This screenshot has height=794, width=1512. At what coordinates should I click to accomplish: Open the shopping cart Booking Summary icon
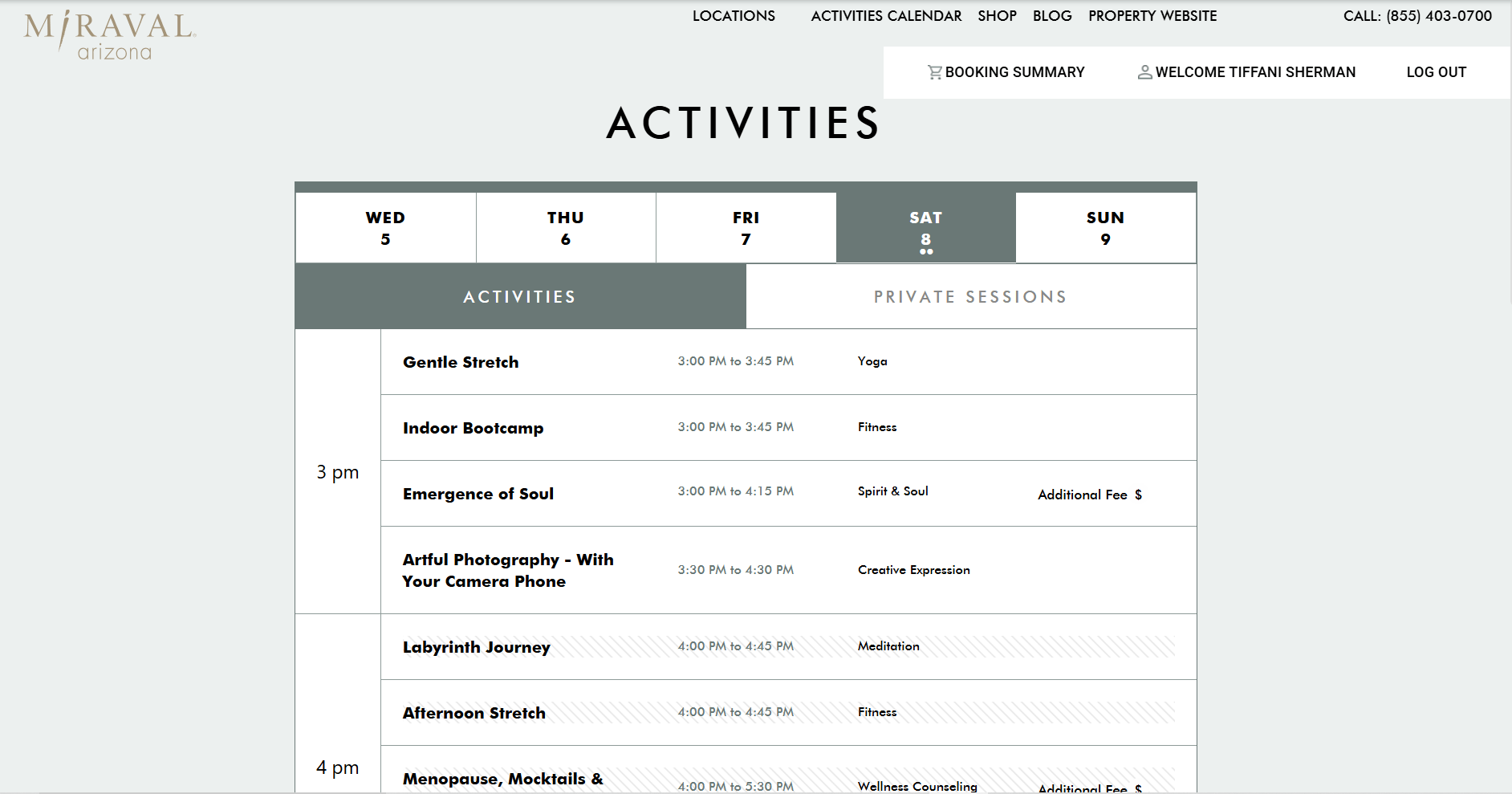[x=934, y=72]
